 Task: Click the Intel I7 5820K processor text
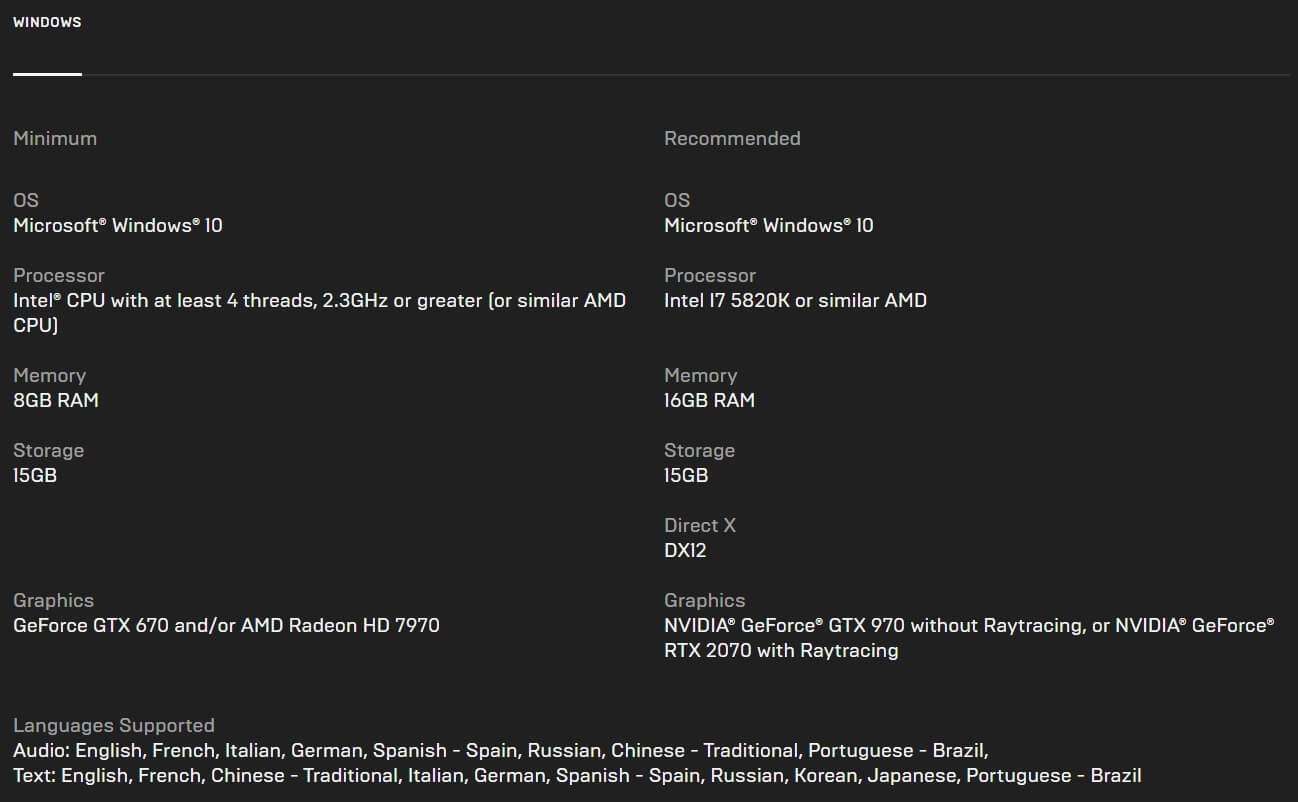tap(795, 300)
